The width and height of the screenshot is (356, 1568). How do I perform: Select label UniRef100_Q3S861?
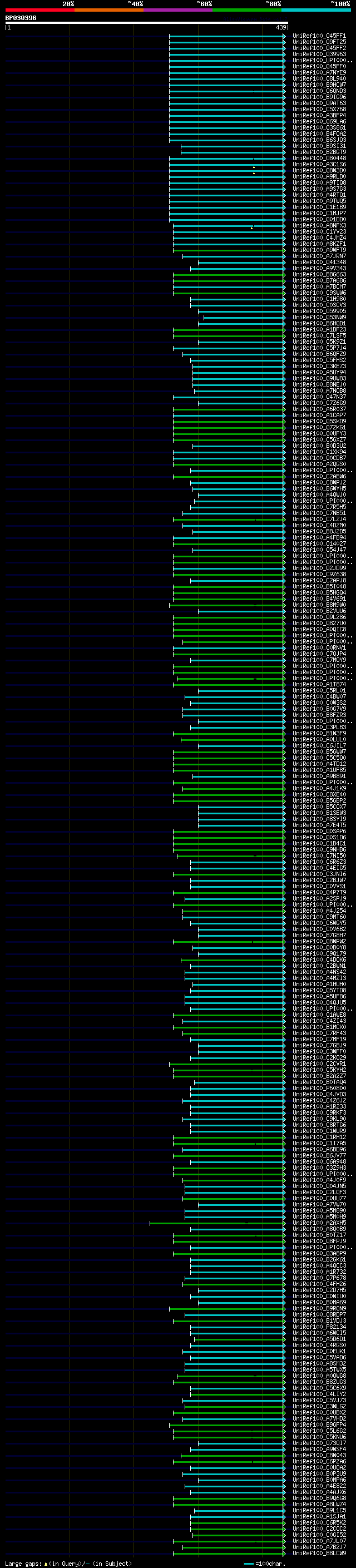[319, 128]
